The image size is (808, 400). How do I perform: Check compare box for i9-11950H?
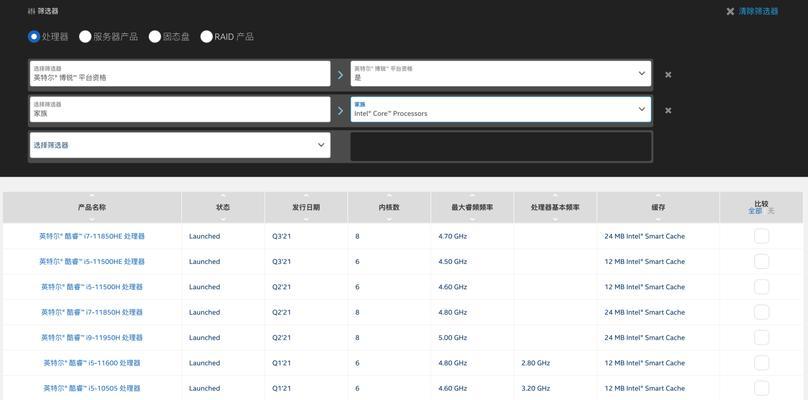(761, 337)
